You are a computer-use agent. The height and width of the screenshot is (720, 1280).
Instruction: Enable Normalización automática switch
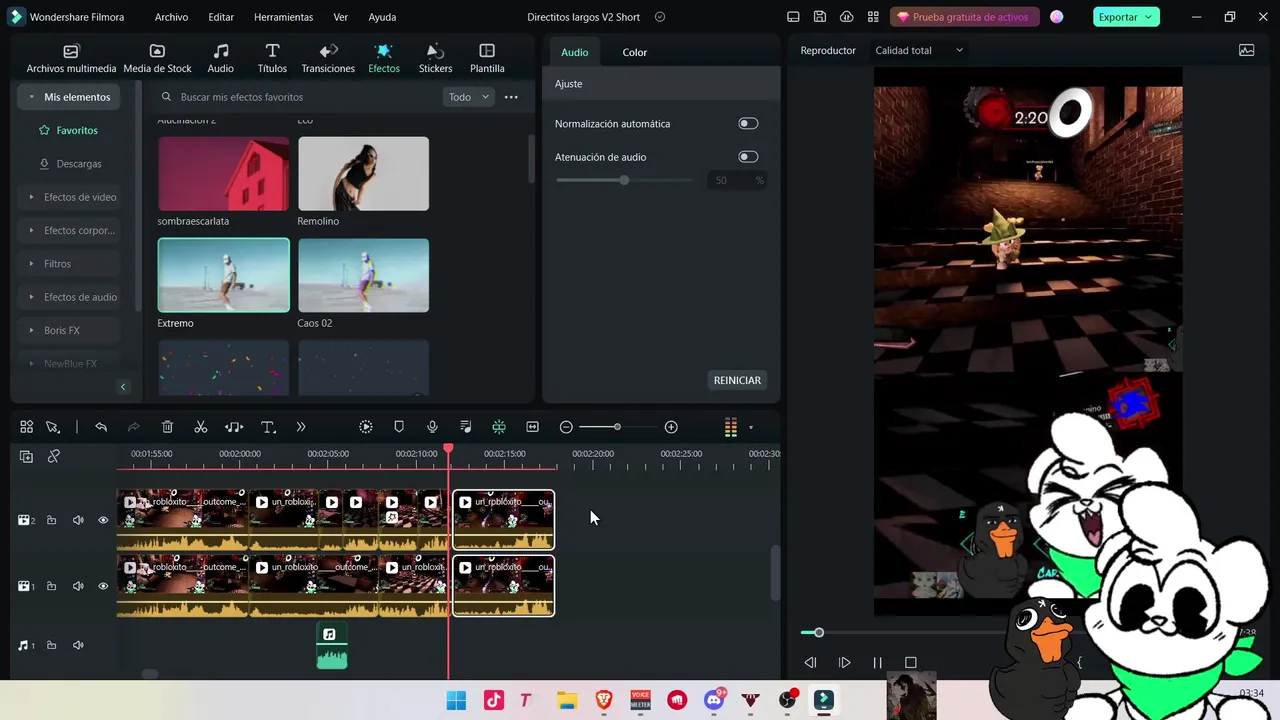[748, 123]
